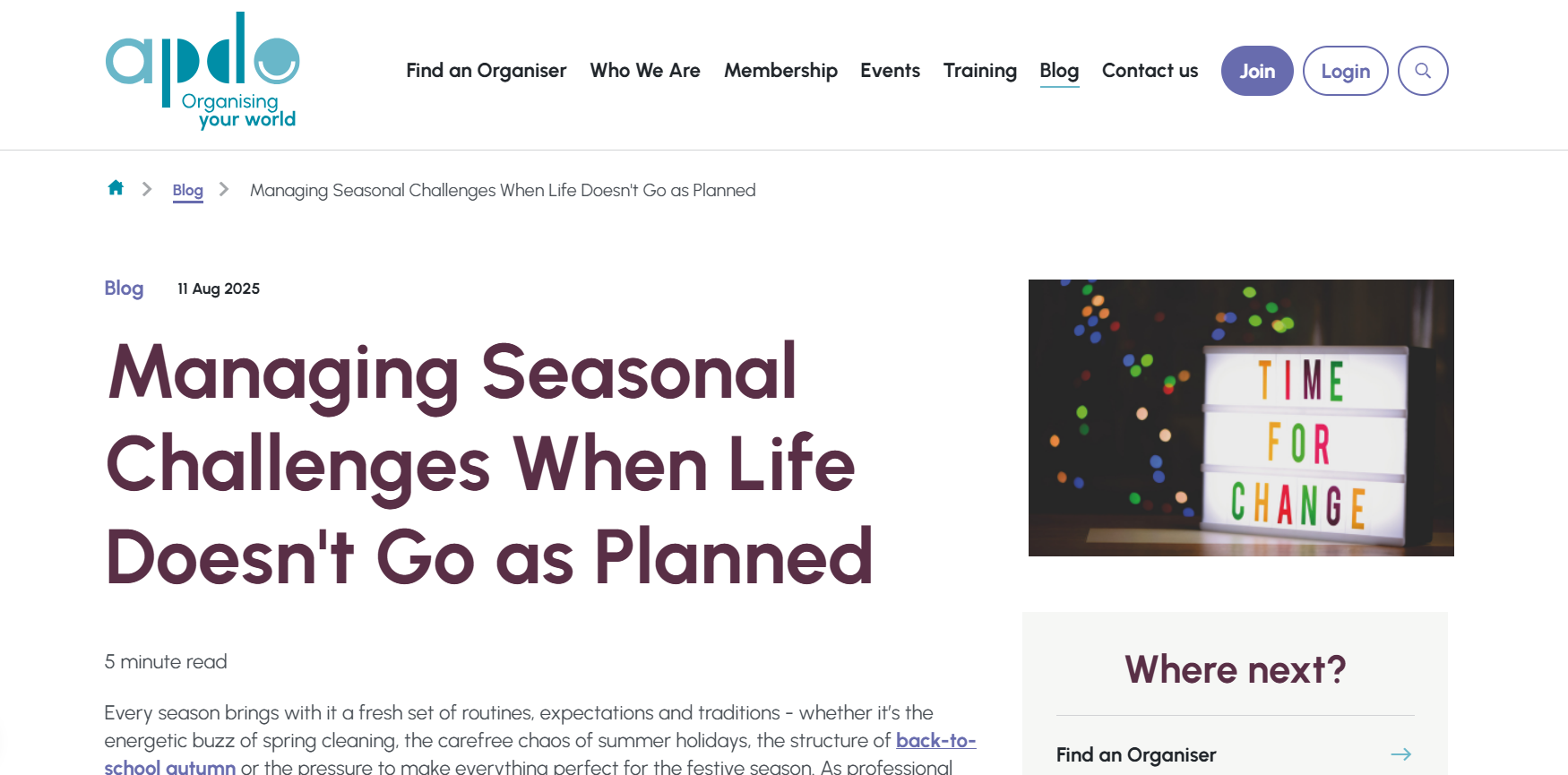Click the Time for Change lightbox image
1568x775 pixels.
(x=1241, y=418)
